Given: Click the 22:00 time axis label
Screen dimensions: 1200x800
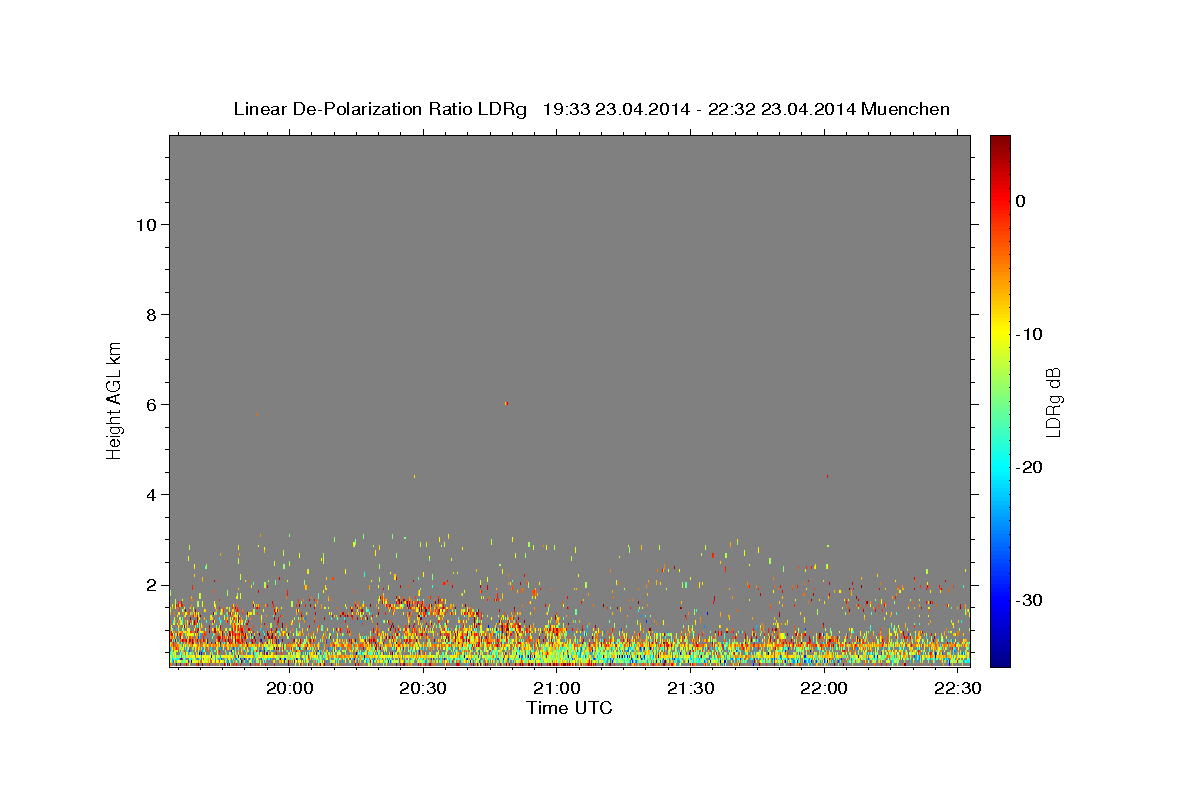Looking at the screenshot, I should 824,688.
